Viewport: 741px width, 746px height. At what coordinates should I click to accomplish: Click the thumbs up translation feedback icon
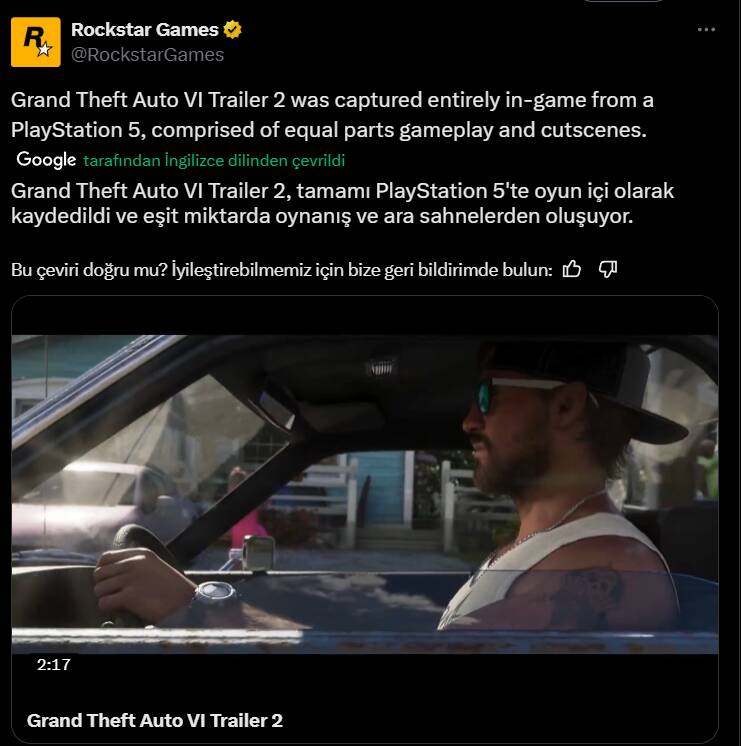tap(572, 269)
